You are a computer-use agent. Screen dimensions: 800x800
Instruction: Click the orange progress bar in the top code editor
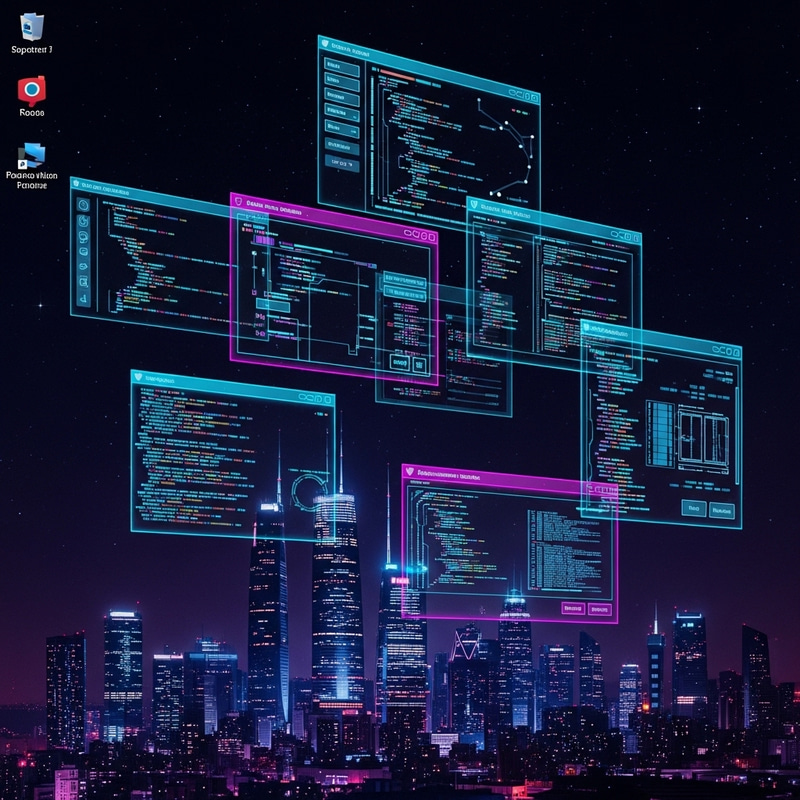coord(398,73)
